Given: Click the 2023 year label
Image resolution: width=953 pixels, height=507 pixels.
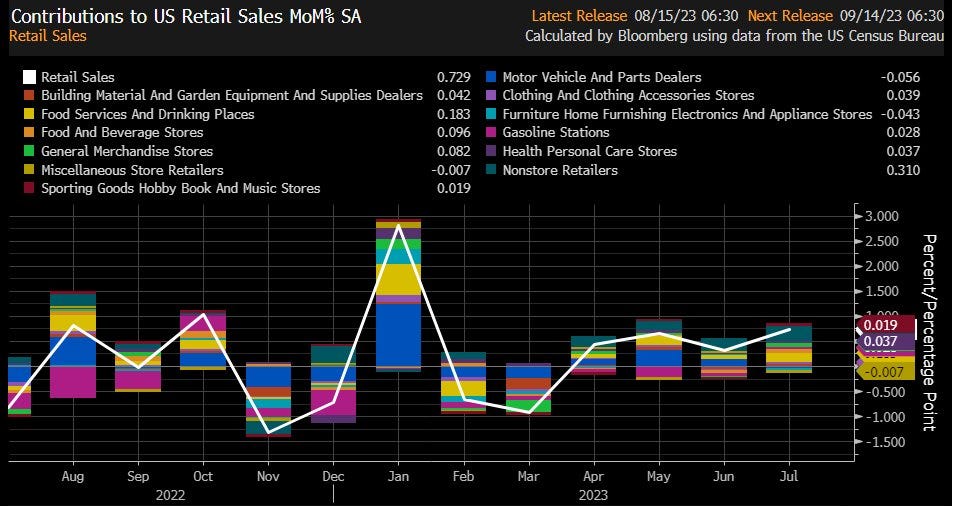Looking at the screenshot, I should pyautogui.click(x=593, y=494).
